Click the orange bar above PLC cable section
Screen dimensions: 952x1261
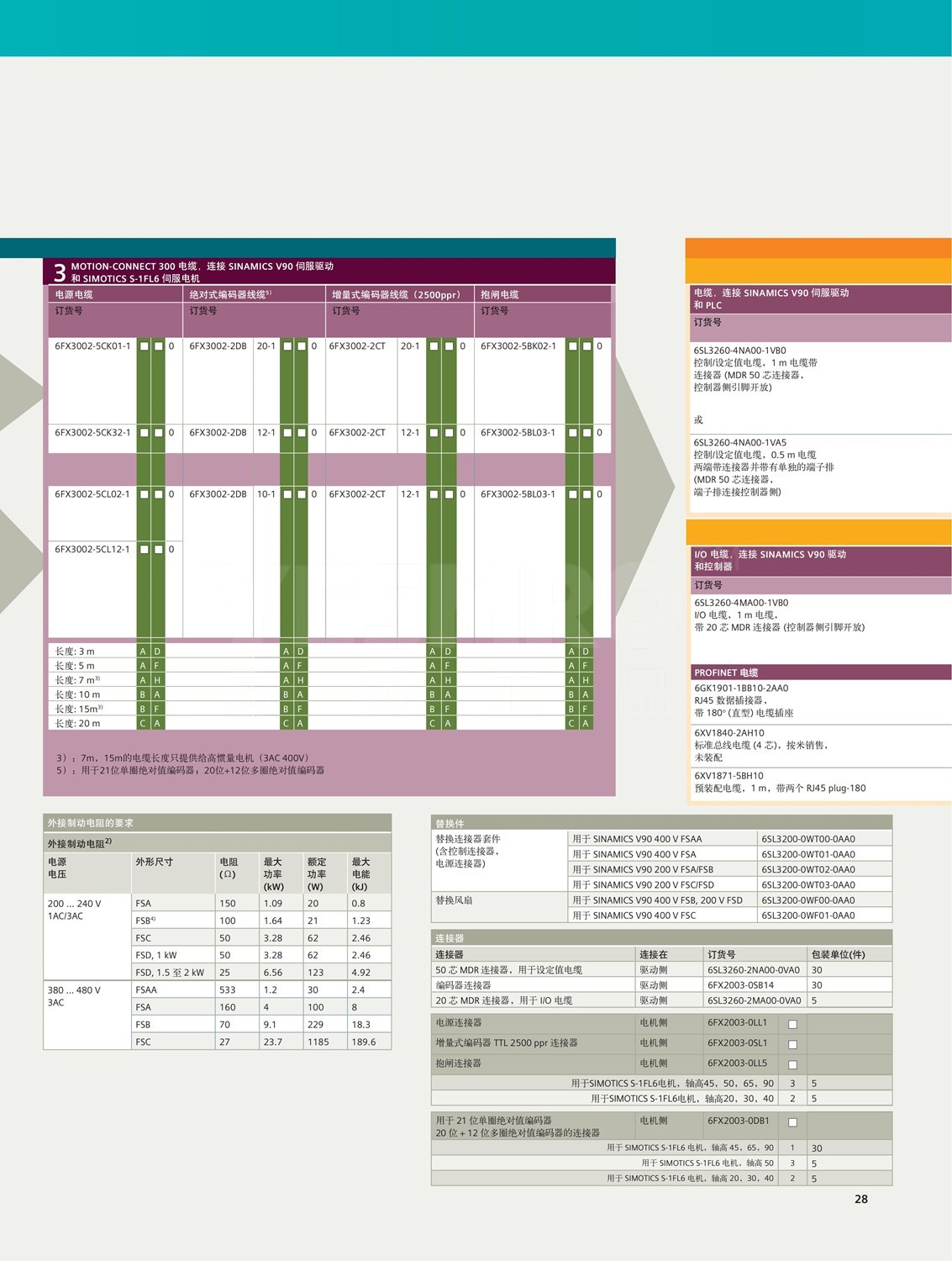pyautogui.click(x=818, y=249)
